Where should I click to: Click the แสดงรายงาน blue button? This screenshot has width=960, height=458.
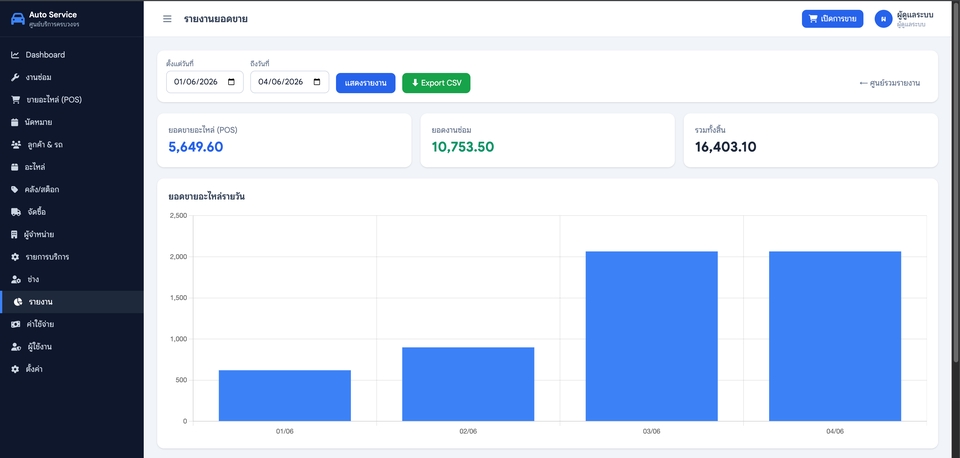point(366,83)
